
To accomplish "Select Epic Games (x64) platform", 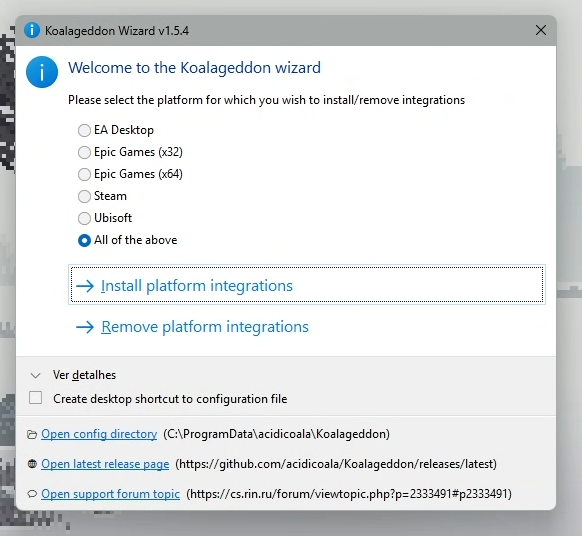I will pos(84,174).
